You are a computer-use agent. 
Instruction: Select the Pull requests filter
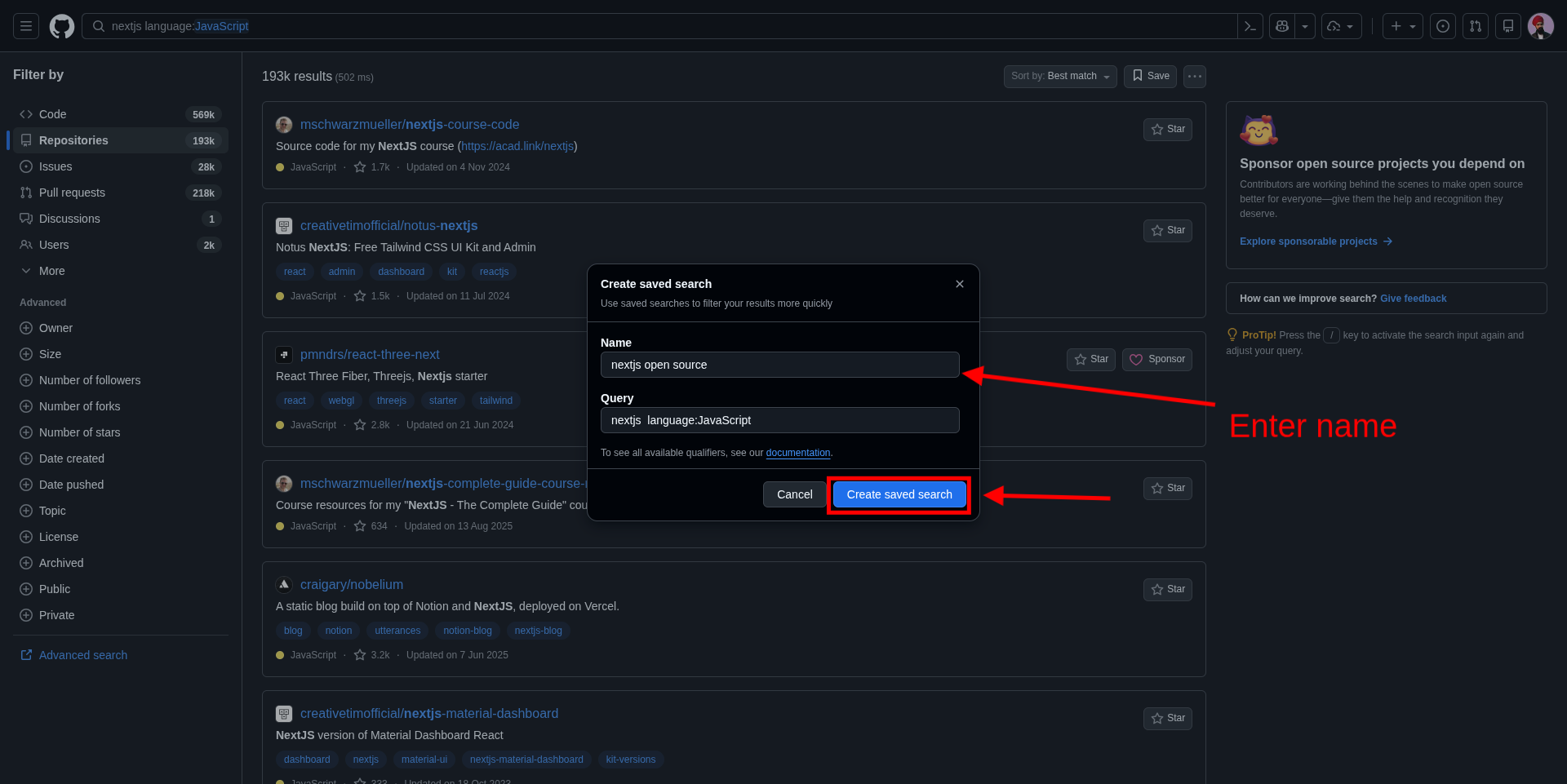click(121, 193)
